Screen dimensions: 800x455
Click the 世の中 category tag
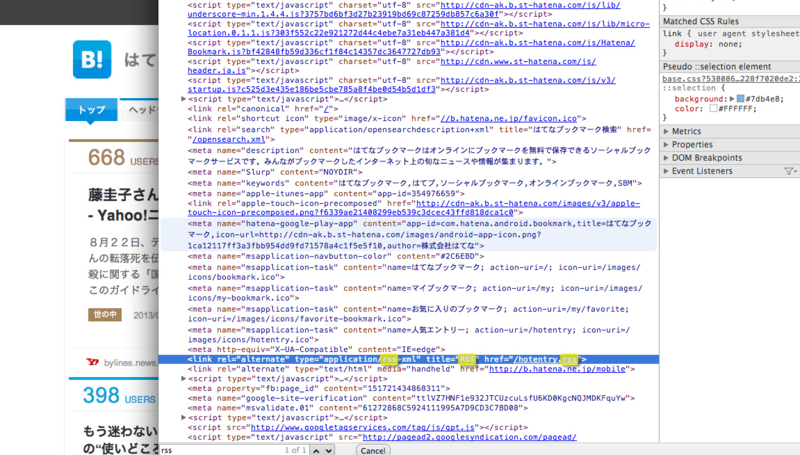[105, 315]
